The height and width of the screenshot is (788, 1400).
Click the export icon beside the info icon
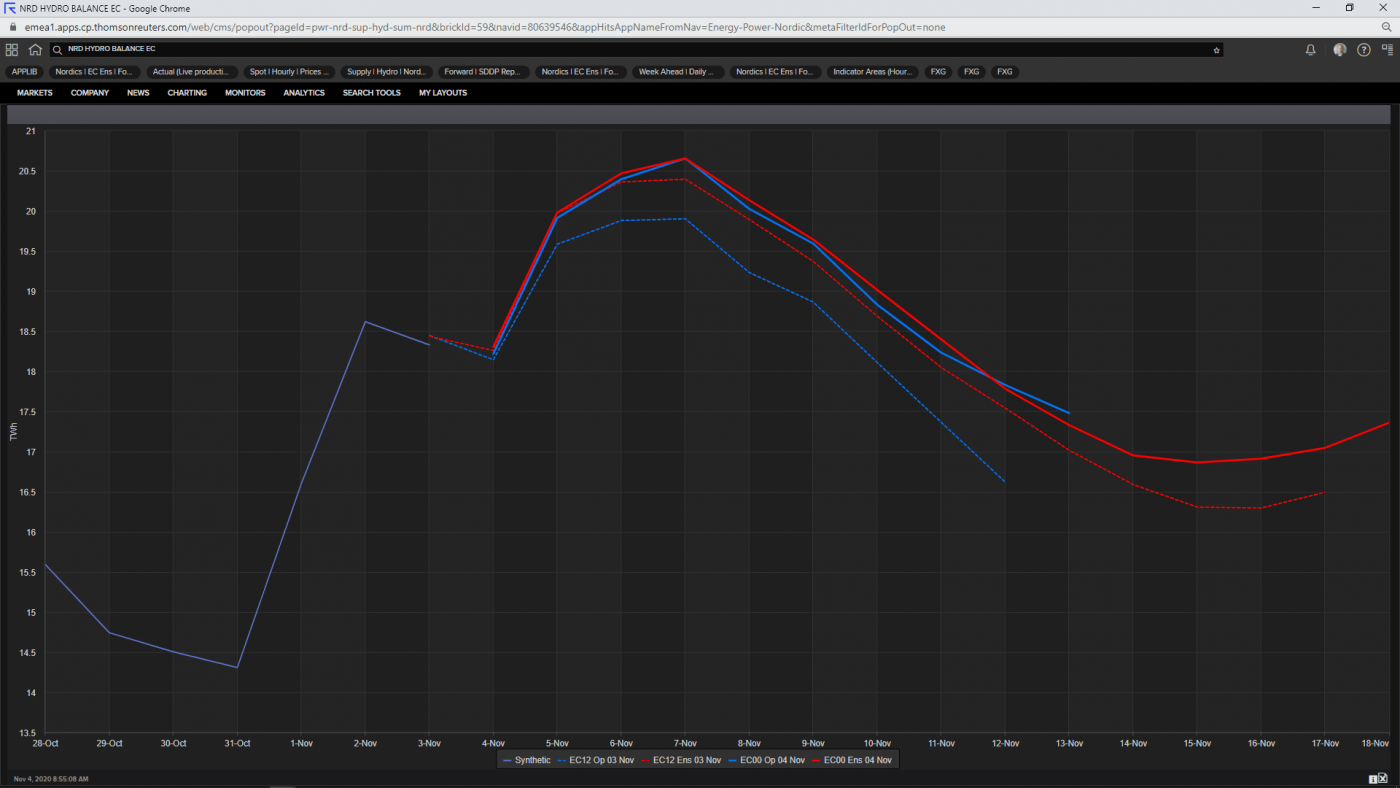tap(1381, 779)
